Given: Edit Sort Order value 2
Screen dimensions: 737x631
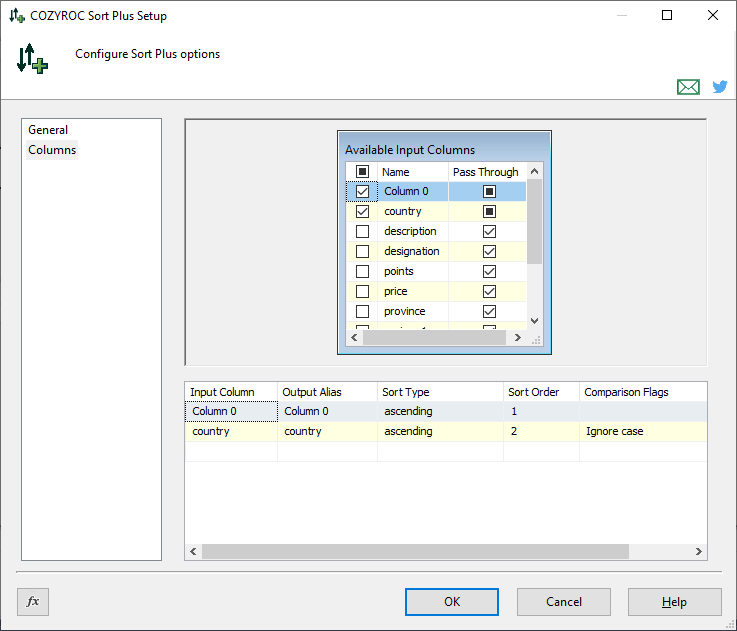Looking at the screenshot, I should click(x=541, y=432).
